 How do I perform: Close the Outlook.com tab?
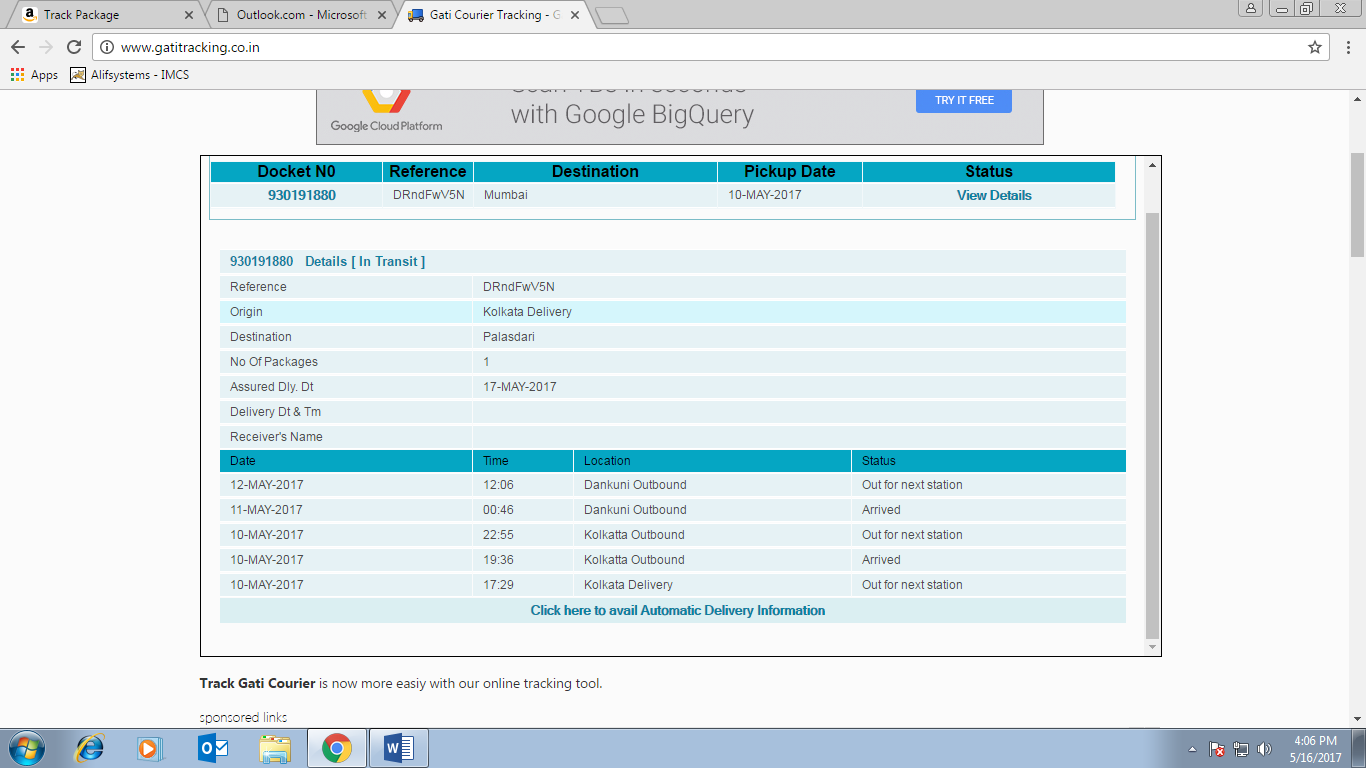[x=382, y=15]
